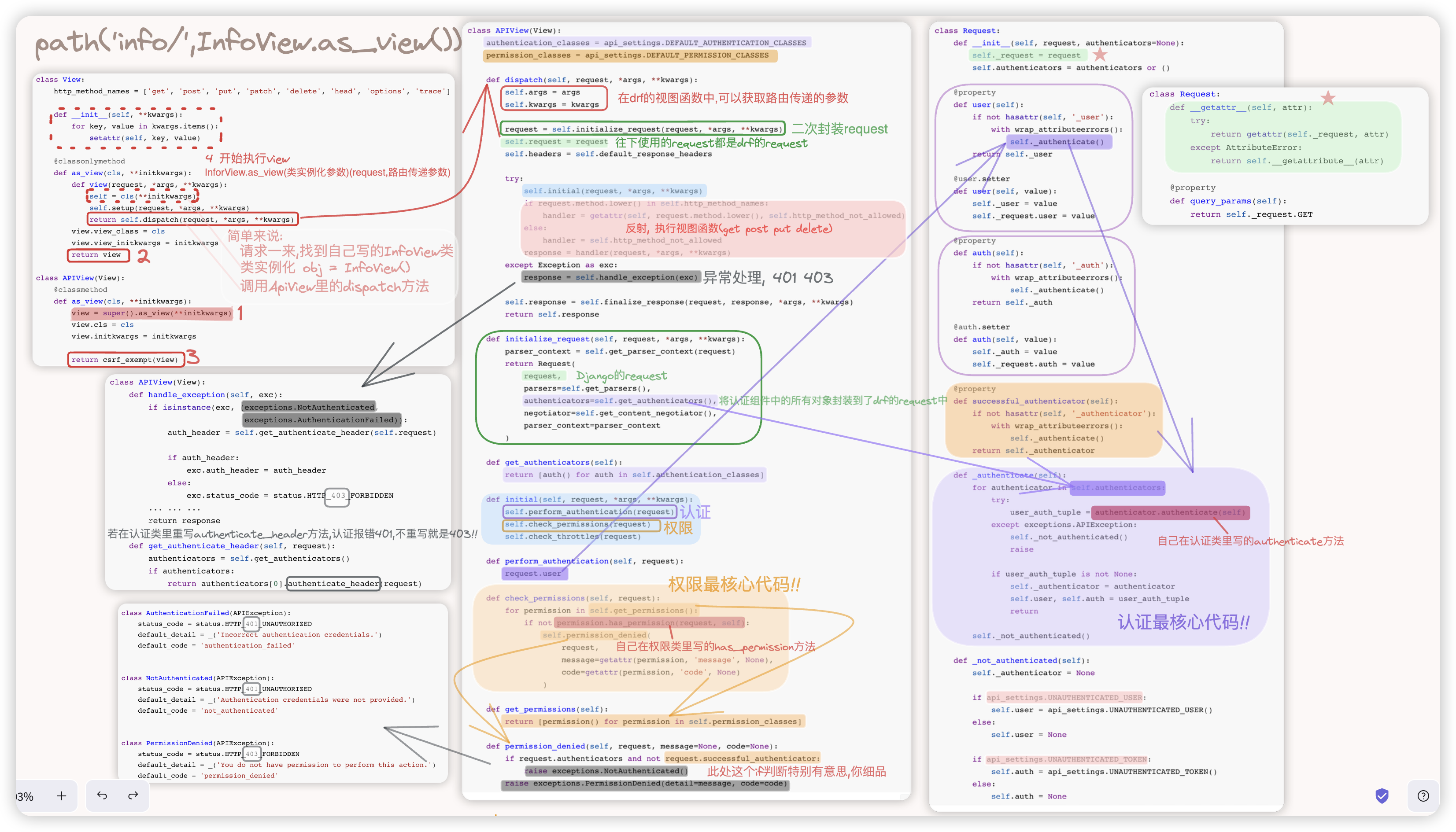Select the red number 3 annotation

click(x=193, y=357)
